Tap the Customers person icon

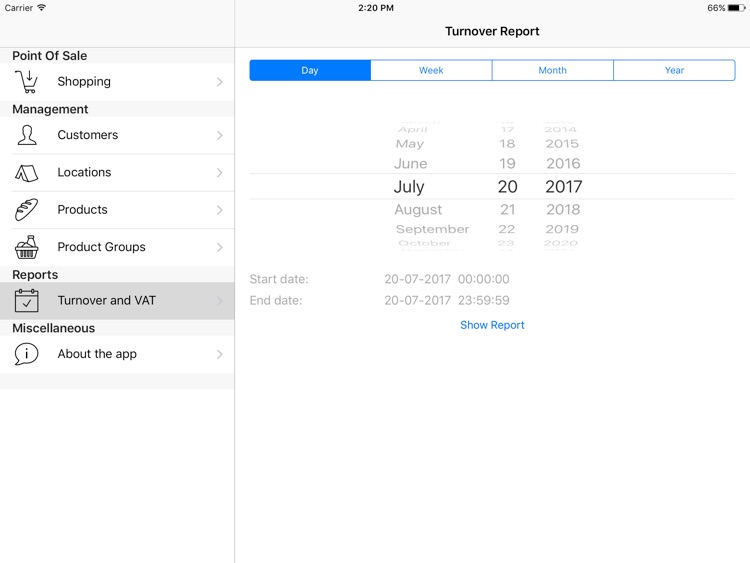[27, 135]
